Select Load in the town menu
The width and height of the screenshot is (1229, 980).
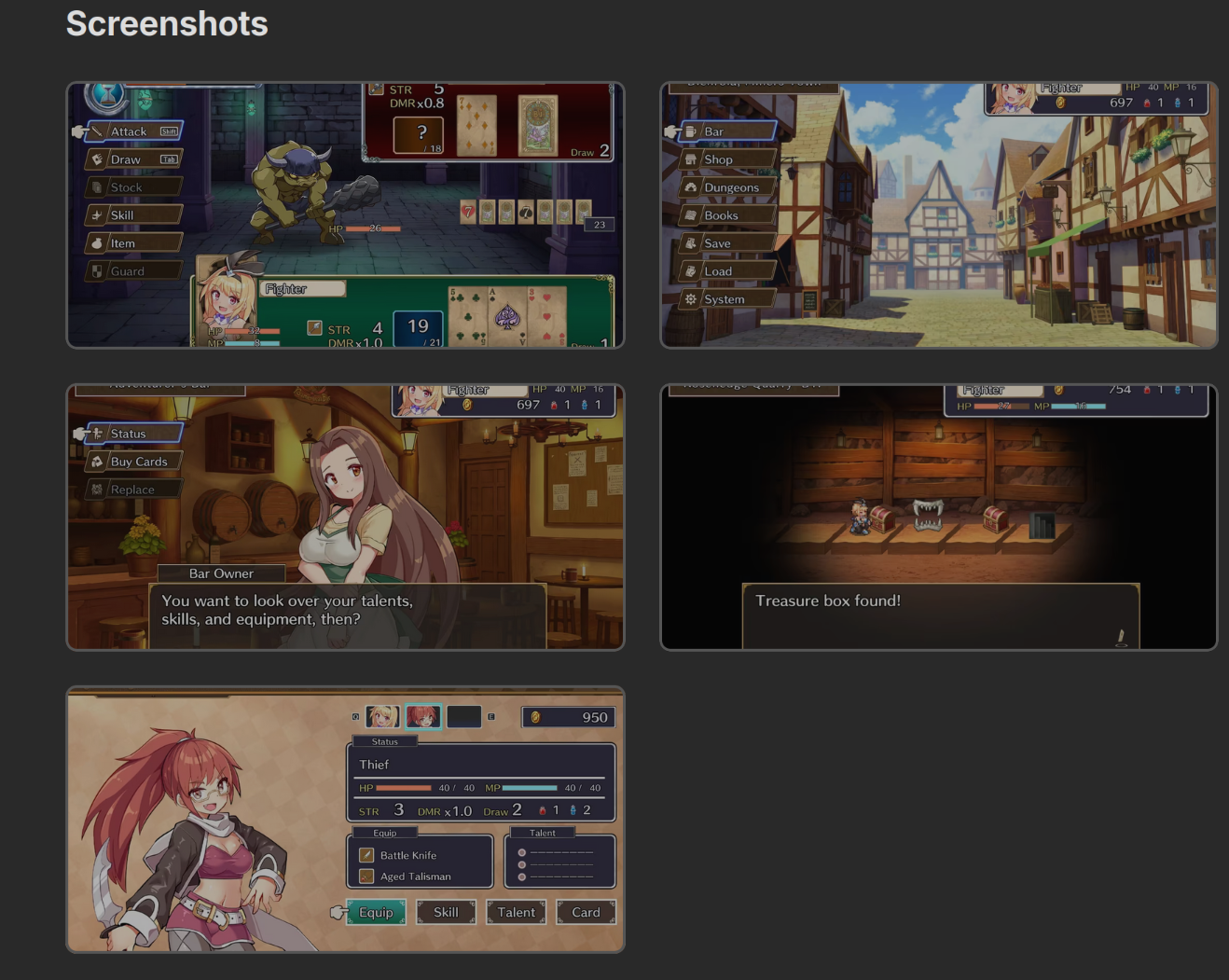pyautogui.click(x=727, y=271)
